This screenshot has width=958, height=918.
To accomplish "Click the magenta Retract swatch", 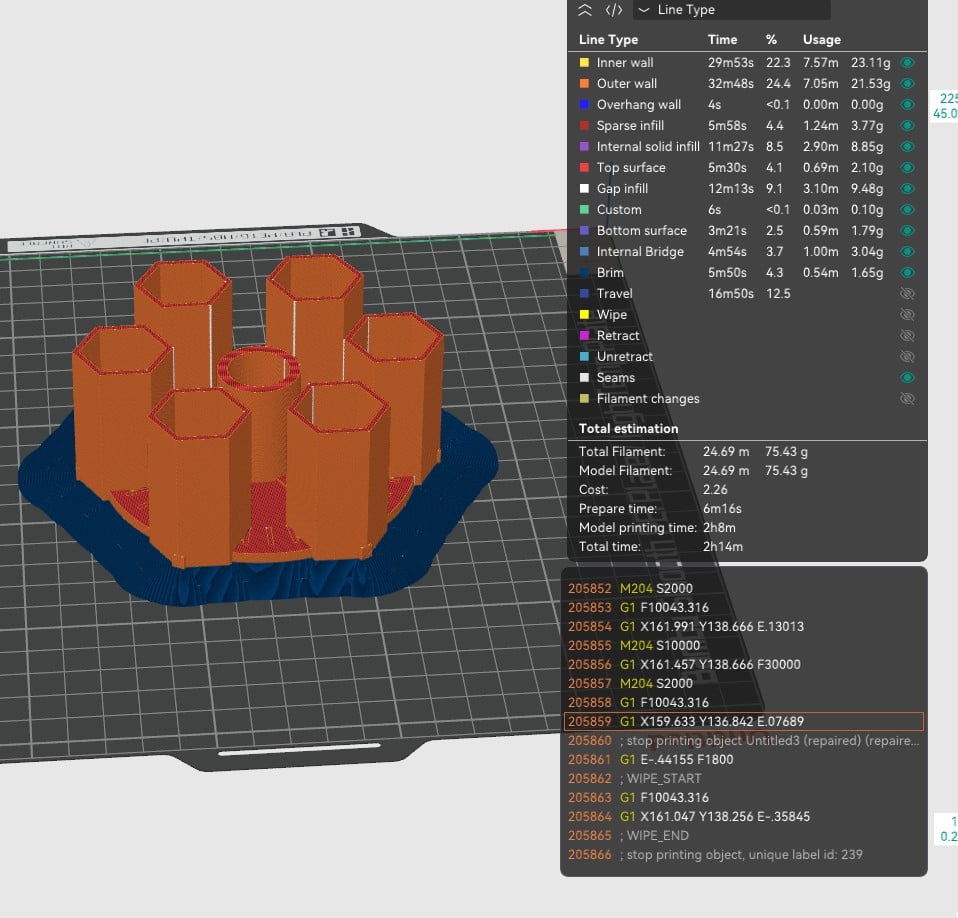I will tap(584, 335).
